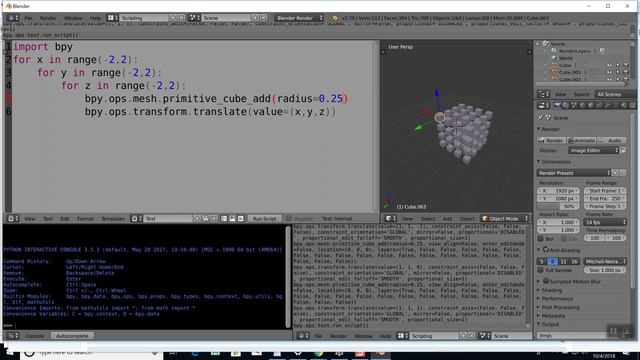Open the Render menu in top bar
Image resolution: width=640 pixels, height=360 pixels.
[x=48, y=18]
